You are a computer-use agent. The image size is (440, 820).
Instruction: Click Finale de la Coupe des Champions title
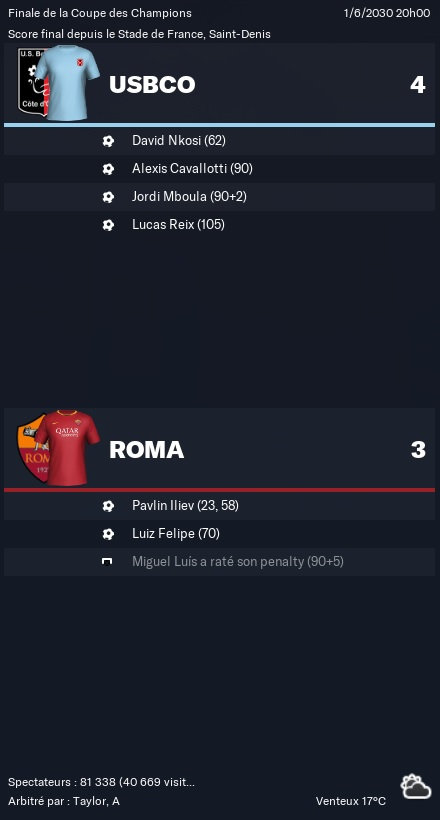pos(100,13)
